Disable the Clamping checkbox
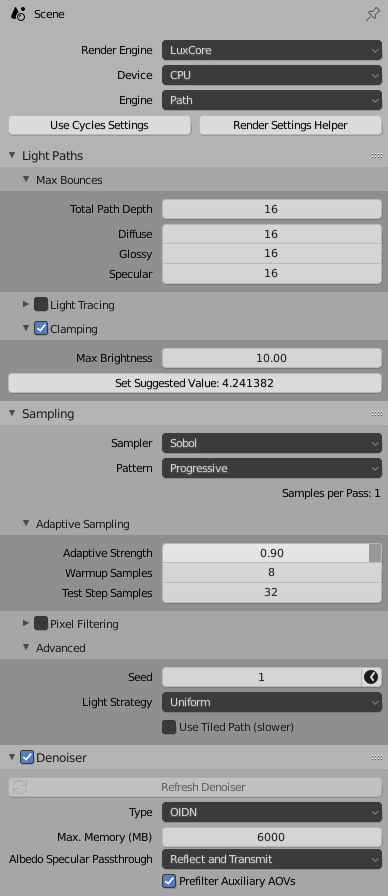Screen dimensions: 388x896 (41, 329)
